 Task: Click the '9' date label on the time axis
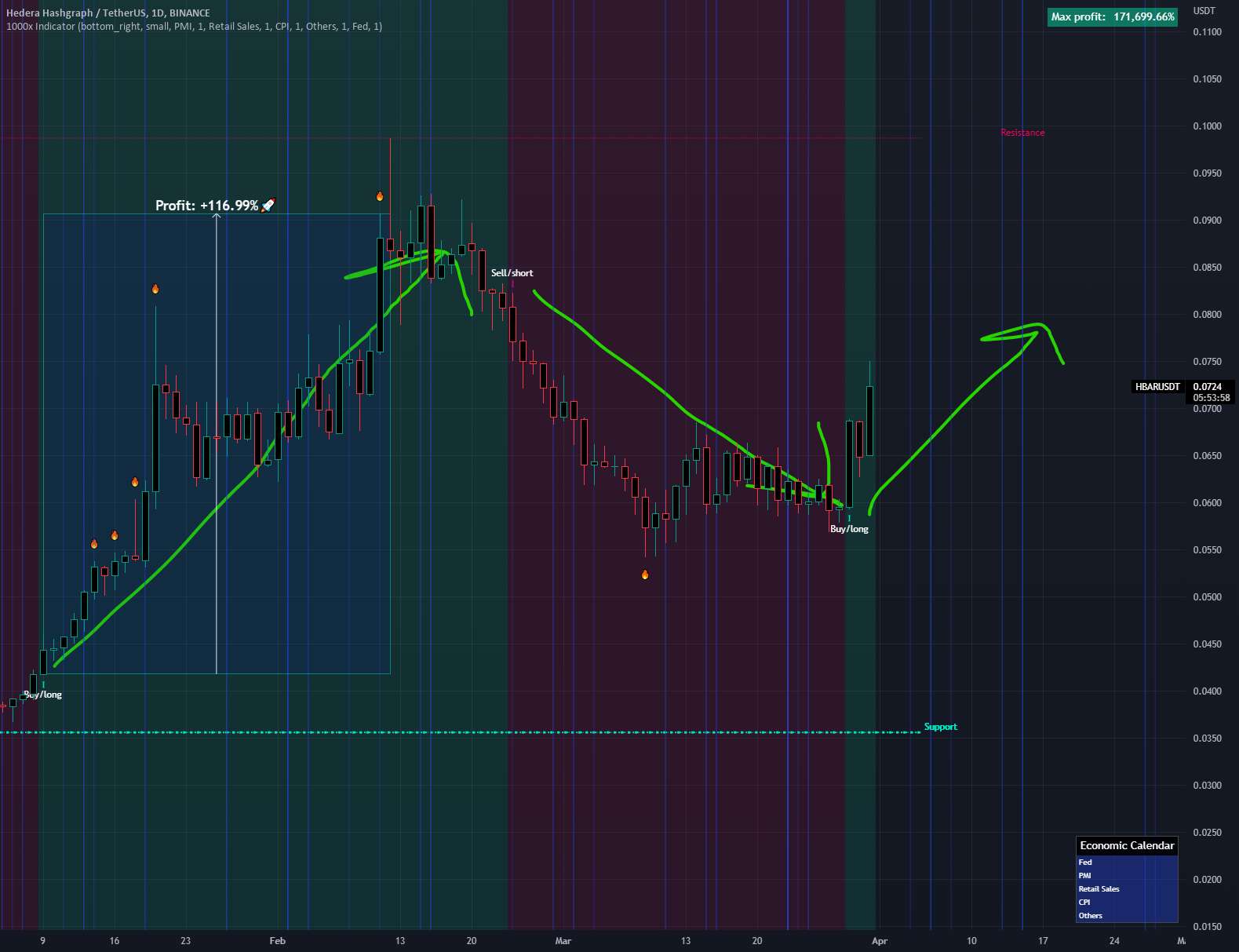(43, 941)
